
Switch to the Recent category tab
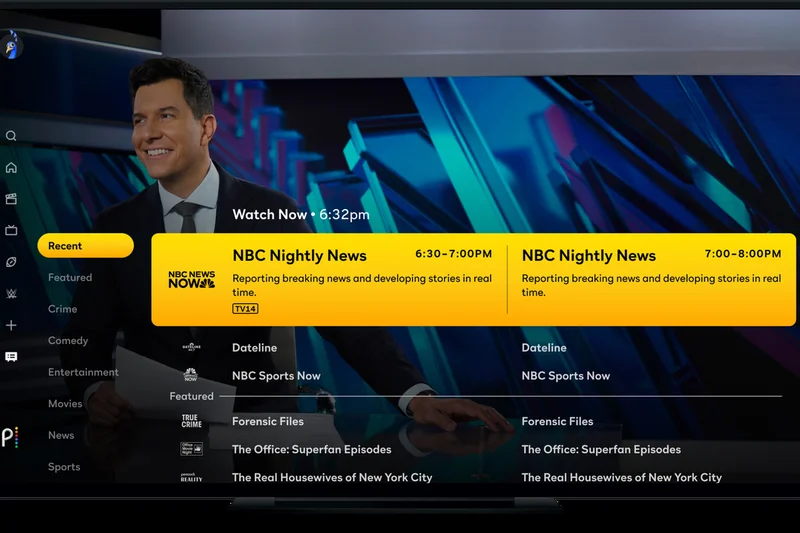coord(85,246)
